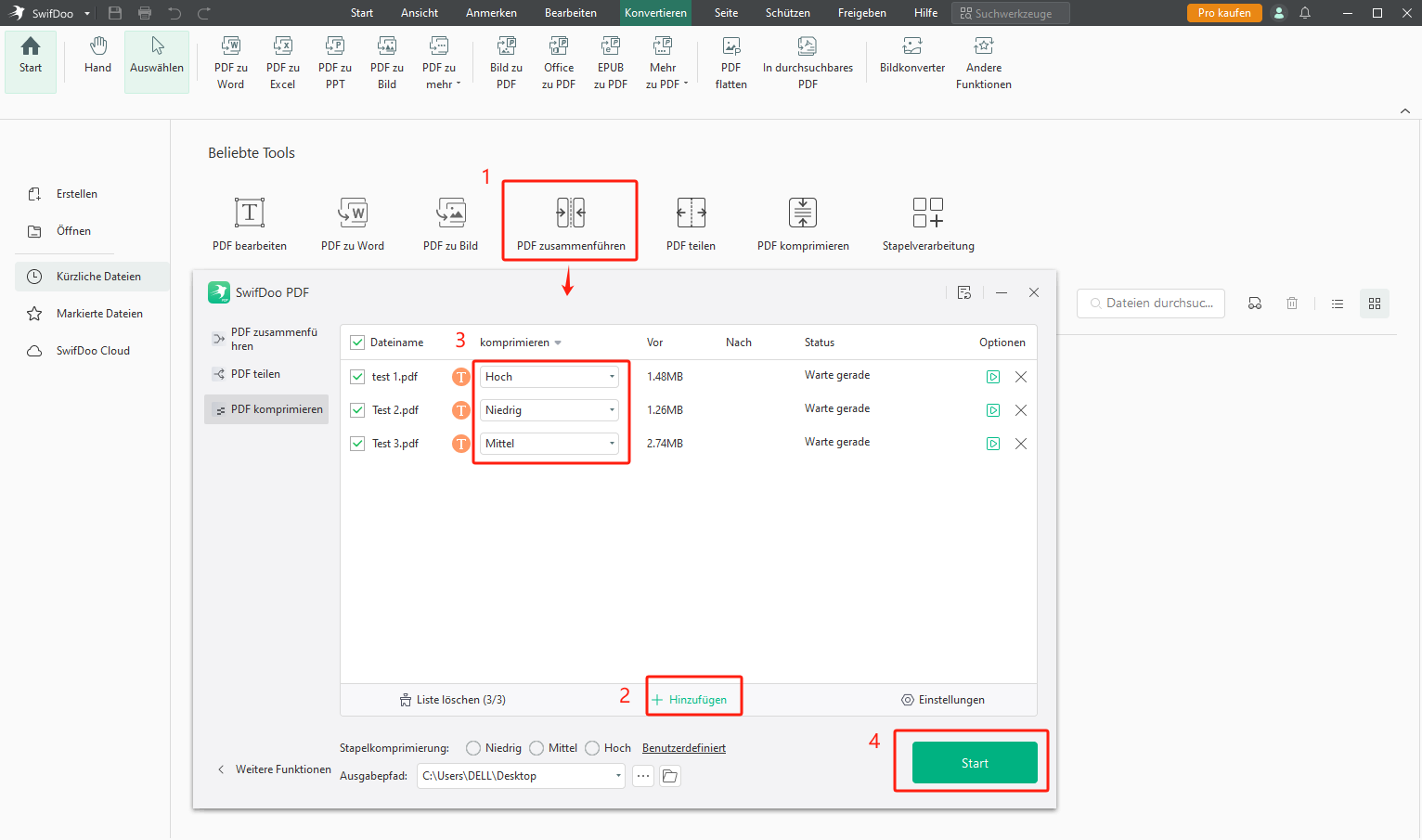Image resolution: width=1422 pixels, height=840 pixels.
Task: Click the Suchwerkzeuge search box
Action: [1011, 13]
